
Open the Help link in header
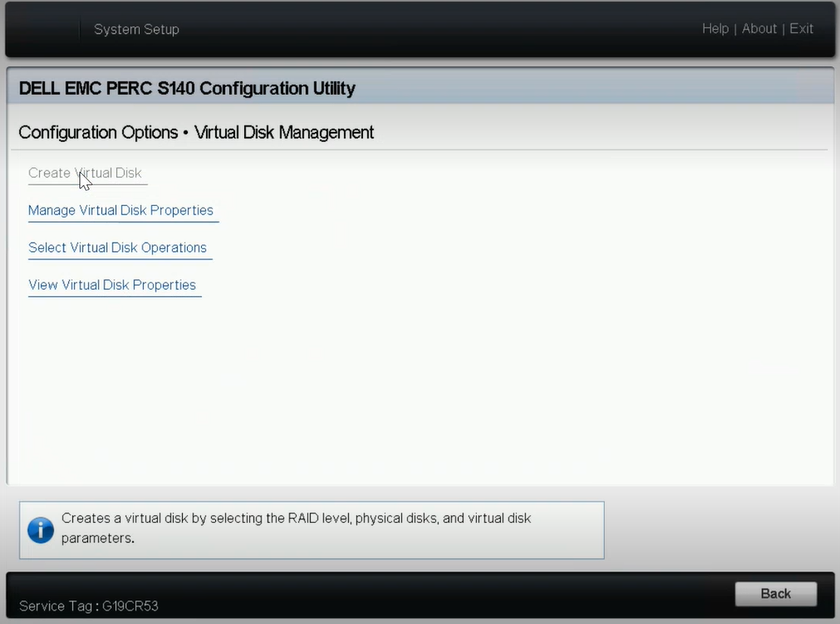715,28
